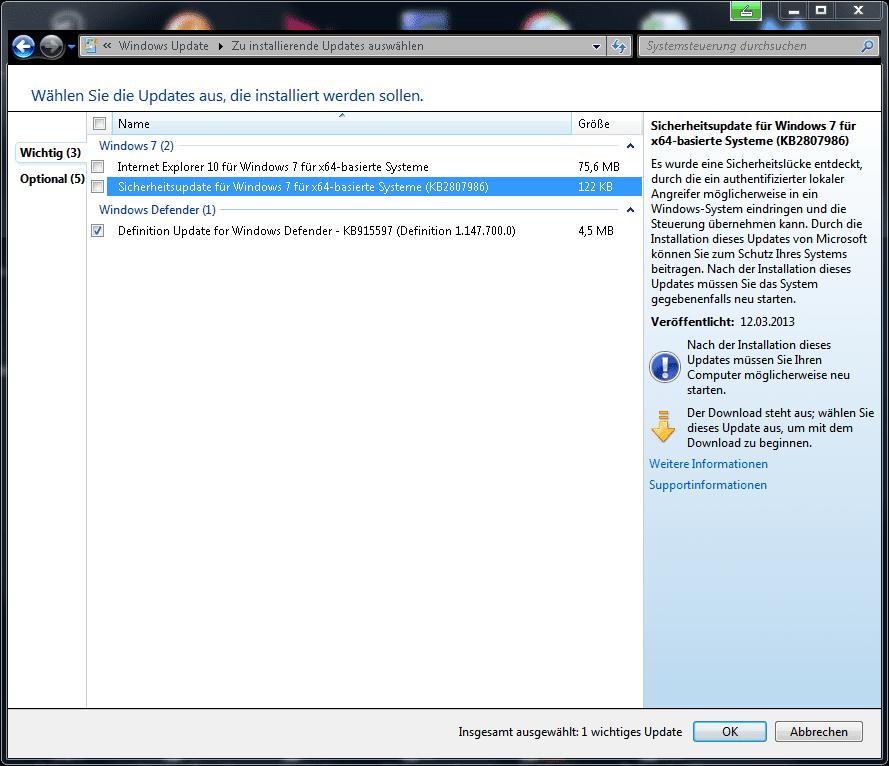Image resolution: width=889 pixels, height=766 pixels.
Task: Click the Control Panel icon in address bar
Action: point(90,45)
